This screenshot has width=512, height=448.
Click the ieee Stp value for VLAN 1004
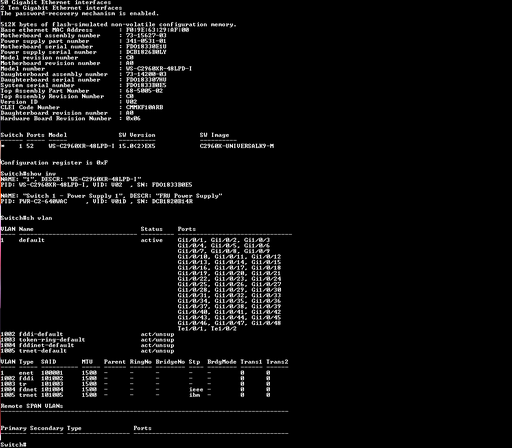(x=196, y=389)
